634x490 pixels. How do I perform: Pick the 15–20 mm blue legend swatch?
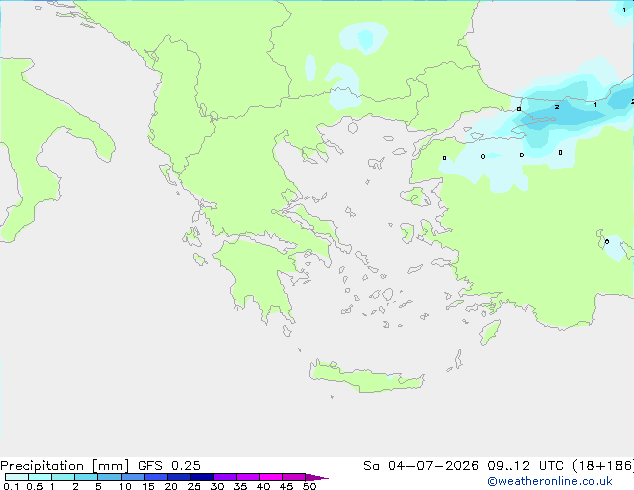click(x=156, y=477)
